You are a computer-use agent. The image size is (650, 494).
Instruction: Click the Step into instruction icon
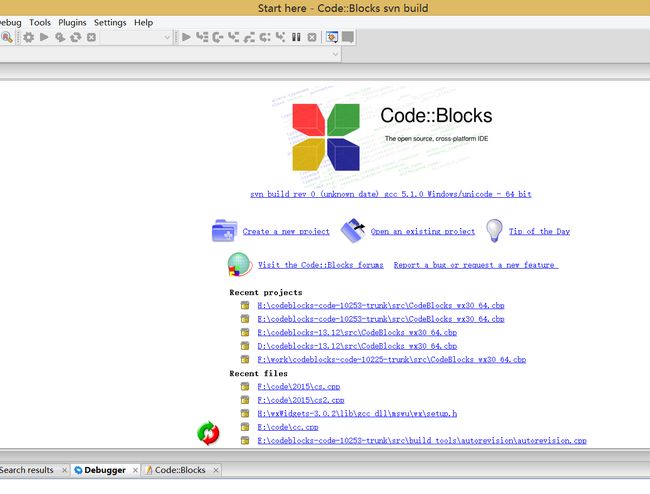coord(281,37)
